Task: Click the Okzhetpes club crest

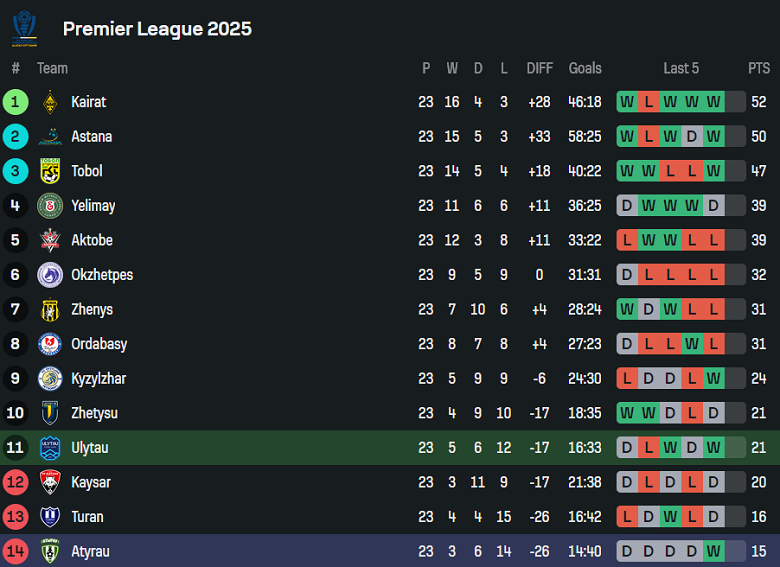Action: (50, 275)
